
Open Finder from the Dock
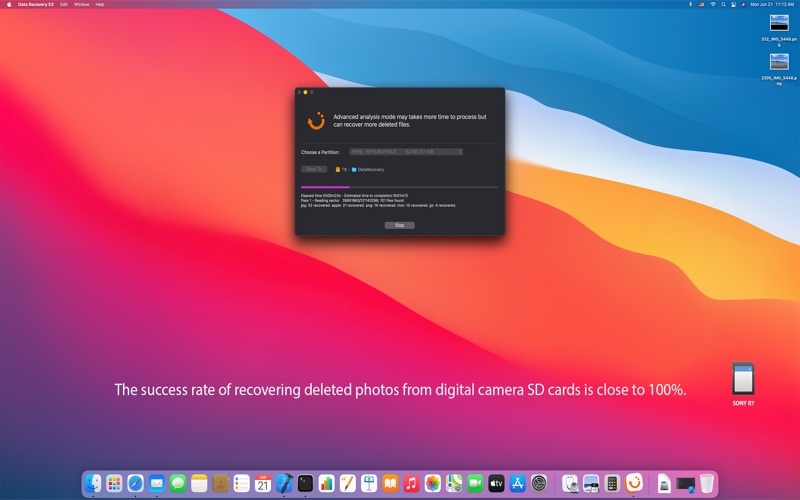click(93, 483)
